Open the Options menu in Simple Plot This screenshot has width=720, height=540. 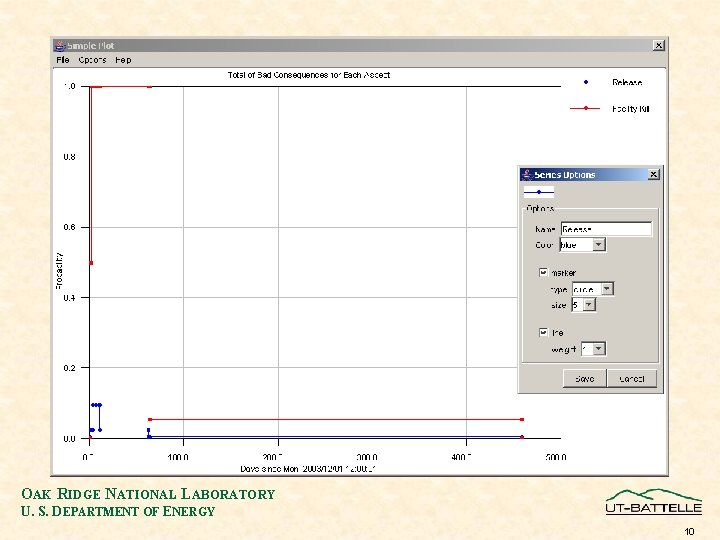[x=92, y=60]
